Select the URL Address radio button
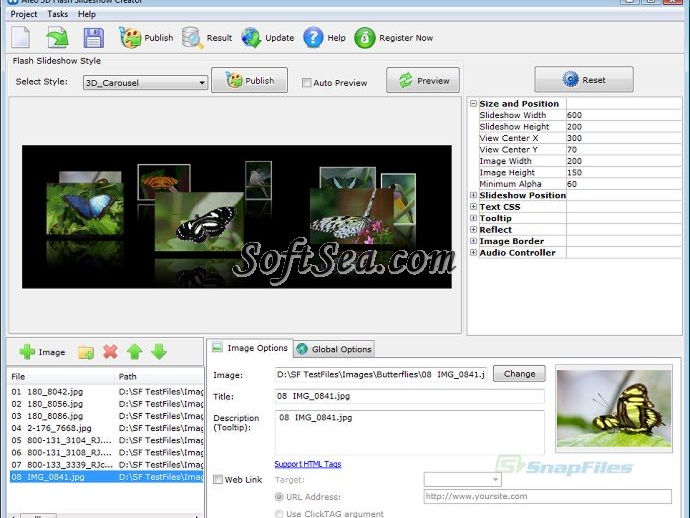 point(279,496)
